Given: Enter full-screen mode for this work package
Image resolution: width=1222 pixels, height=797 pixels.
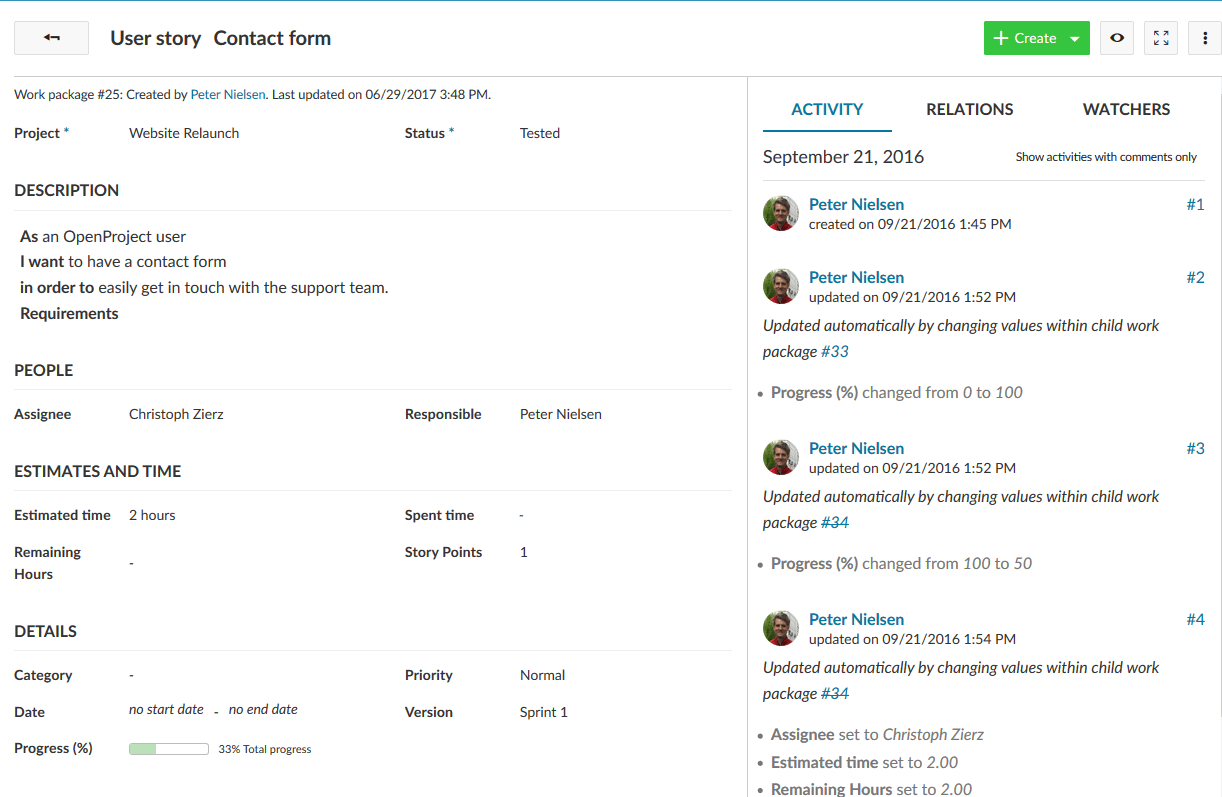Looking at the screenshot, I should point(1161,37).
